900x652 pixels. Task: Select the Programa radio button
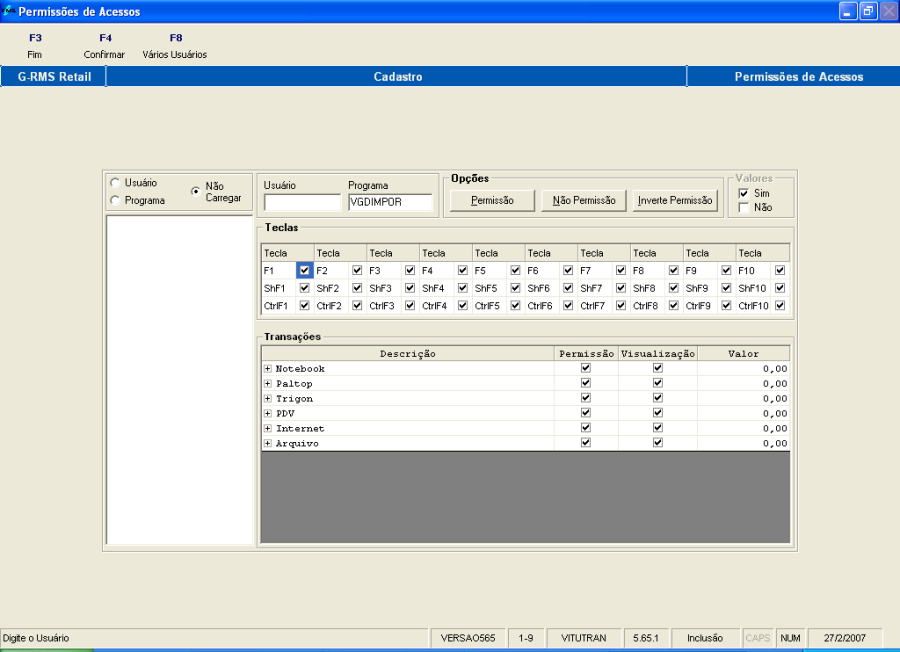(116, 201)
